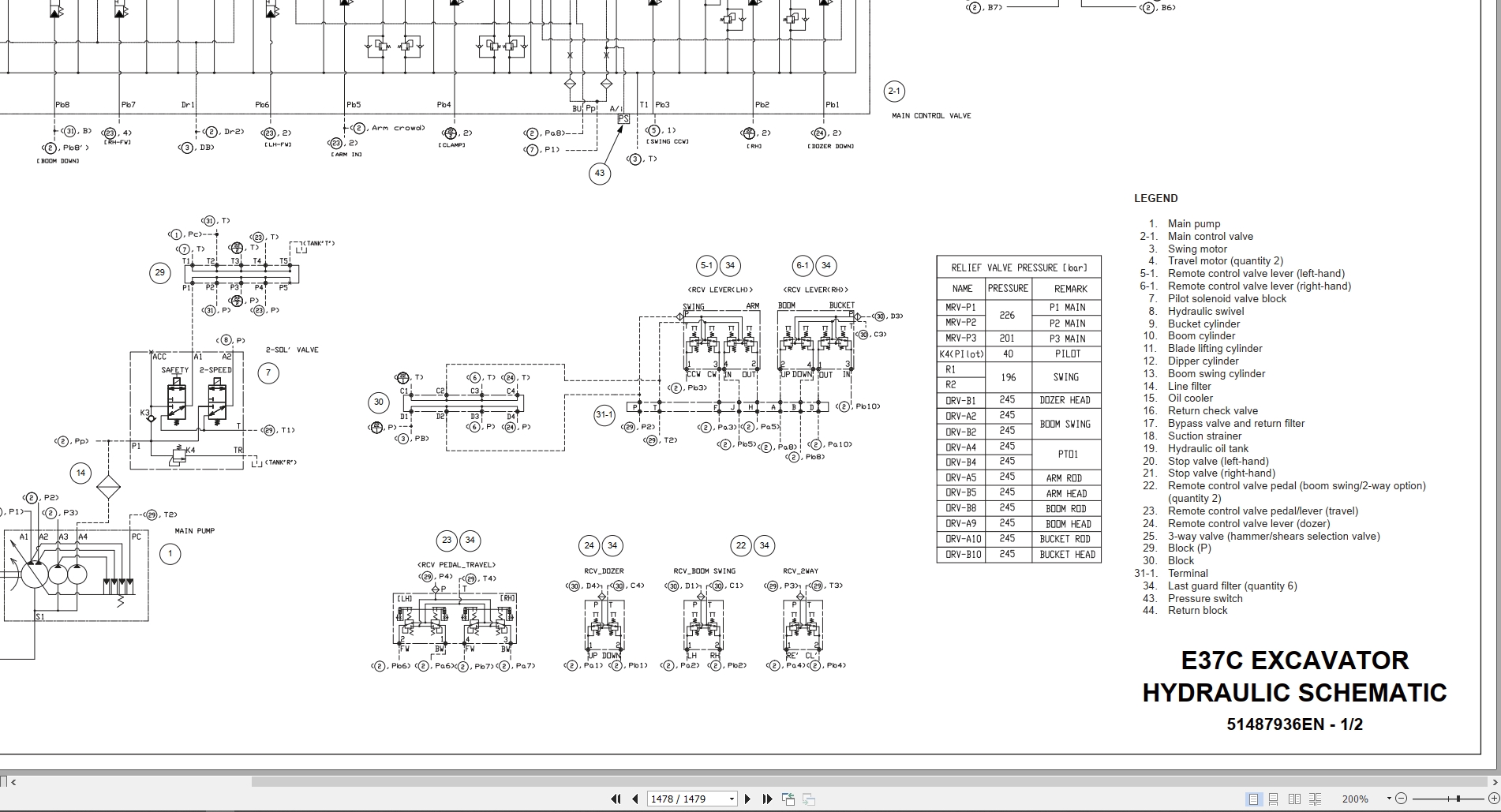Click the PS pressure switch box

pyautogui.click(x=623, y=119)
